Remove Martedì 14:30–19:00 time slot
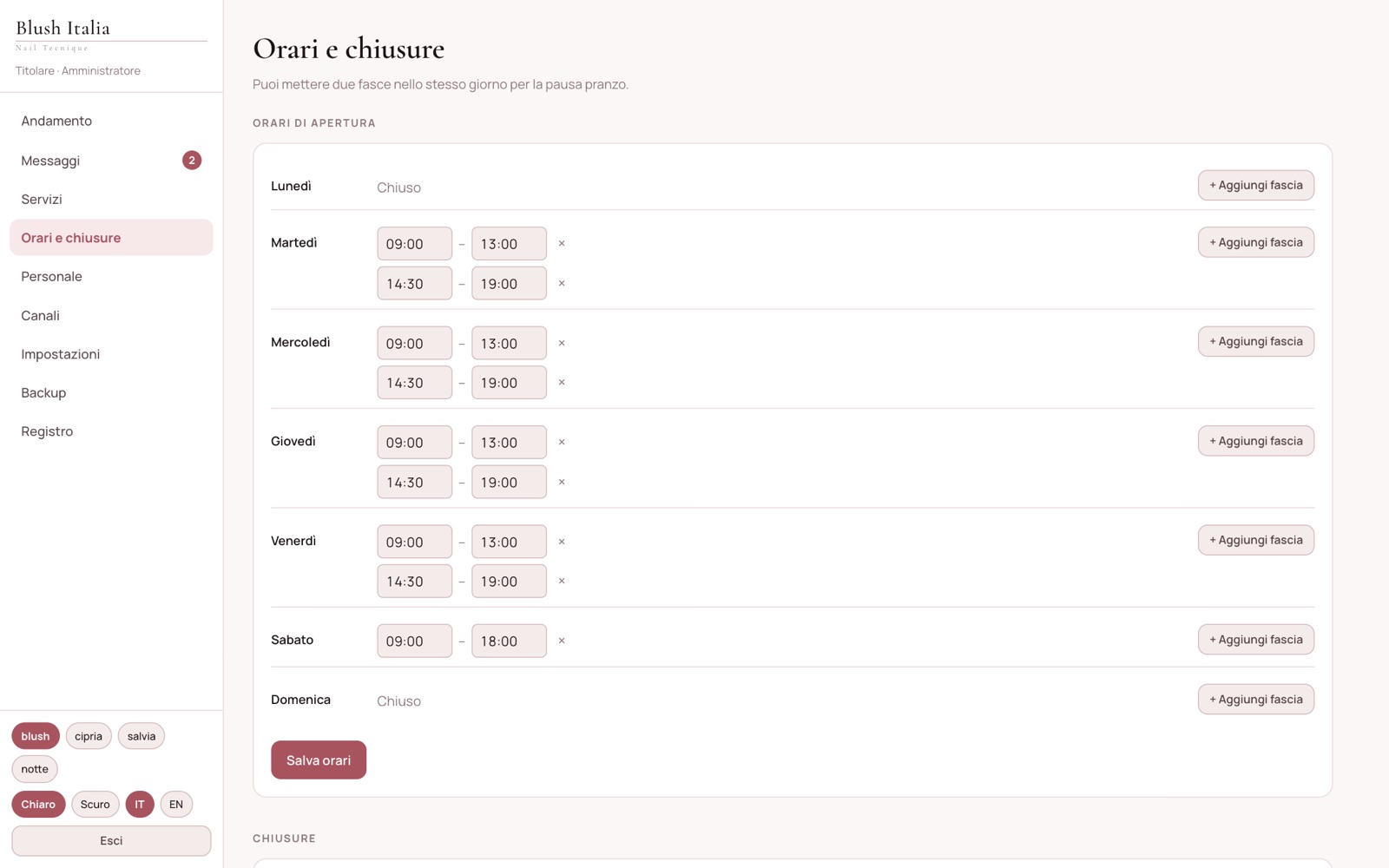1389x868 pixels. click(562, 284)
